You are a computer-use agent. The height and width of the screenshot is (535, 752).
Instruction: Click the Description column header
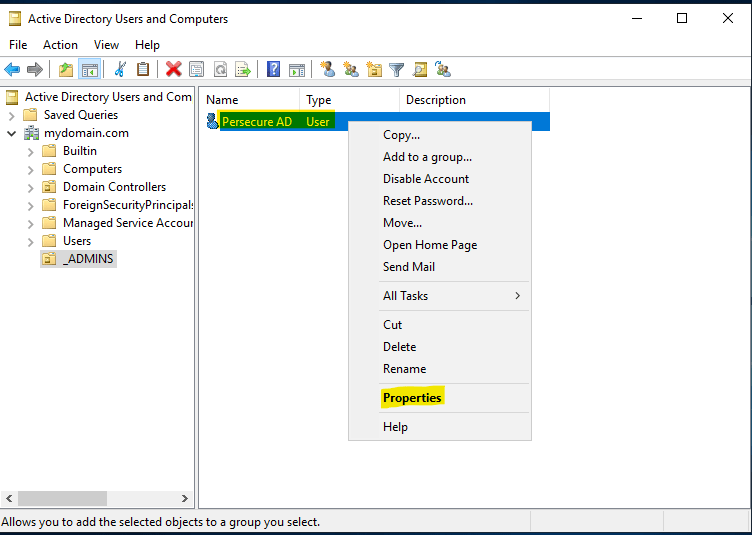click(436, 100)
